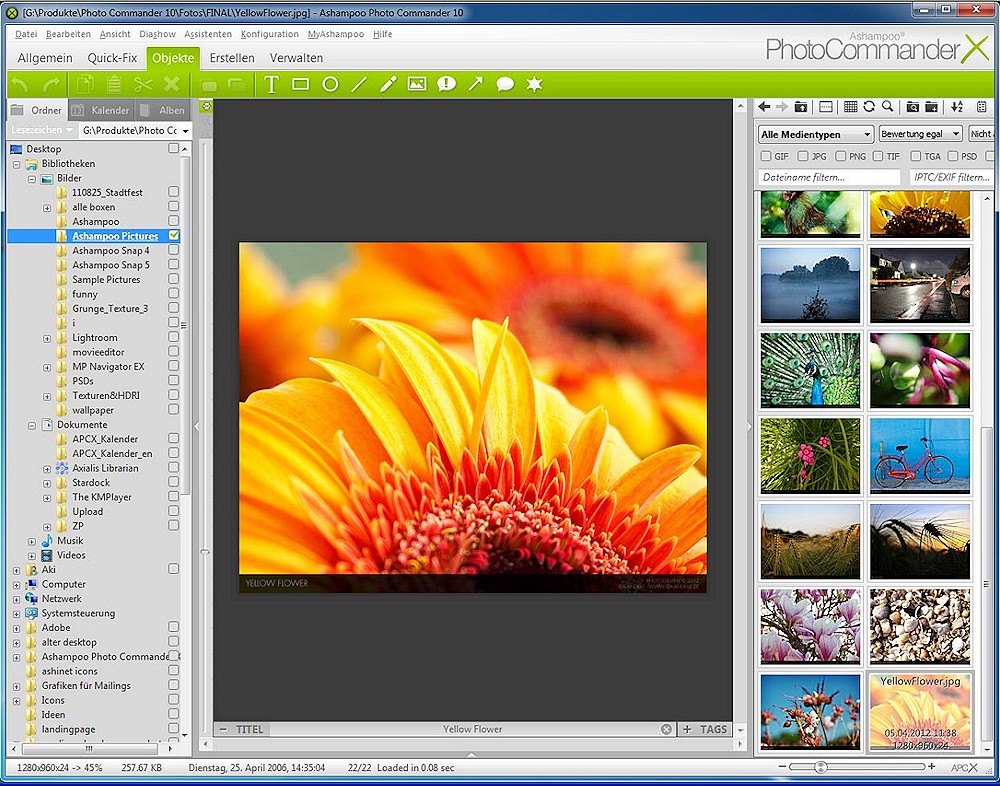The height and width of the screenshot is (786, 1000).
Task: Uncheck the Ashampoo Pictures folder checkbox
Action: coord(174,236)
